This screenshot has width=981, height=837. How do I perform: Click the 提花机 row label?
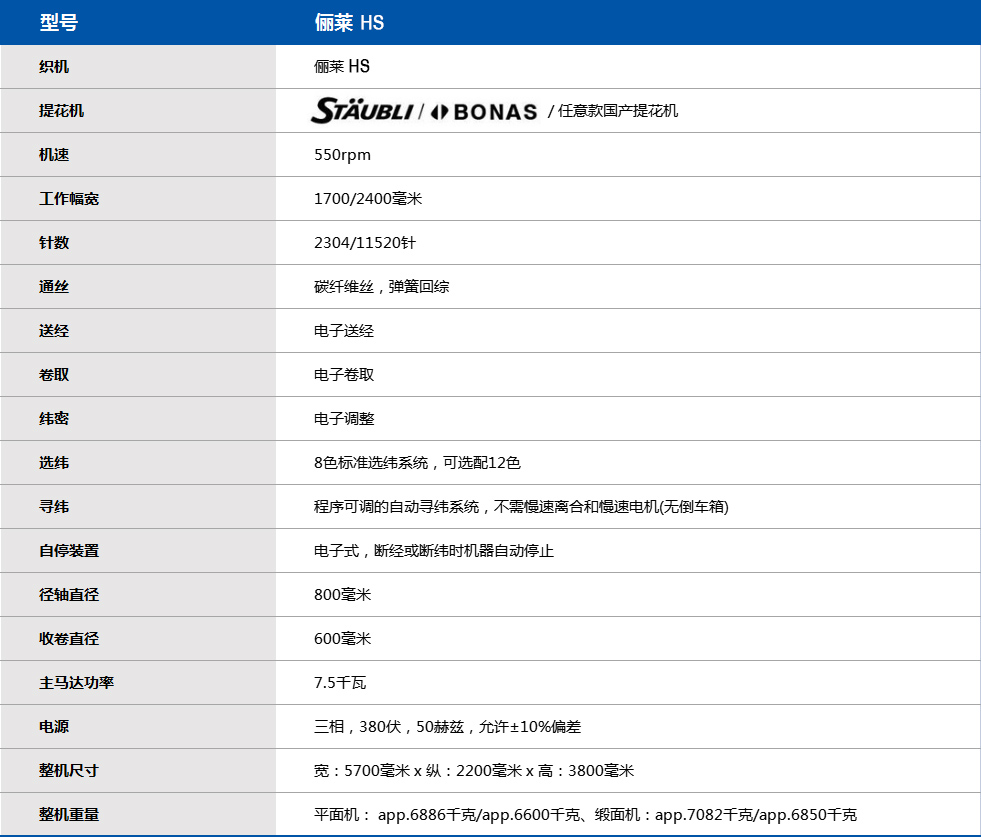pos(61,111)
